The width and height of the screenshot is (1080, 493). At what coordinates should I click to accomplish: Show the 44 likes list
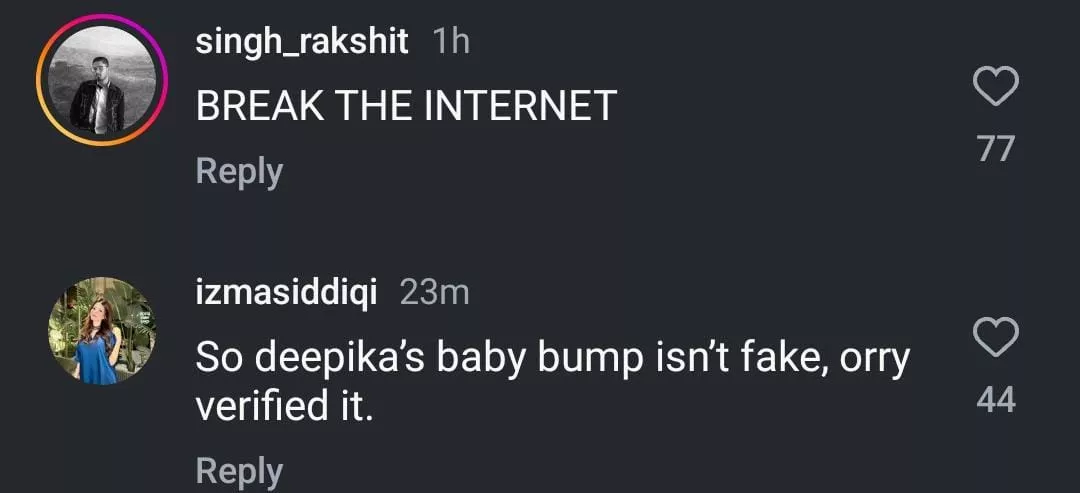pos(996,400)
